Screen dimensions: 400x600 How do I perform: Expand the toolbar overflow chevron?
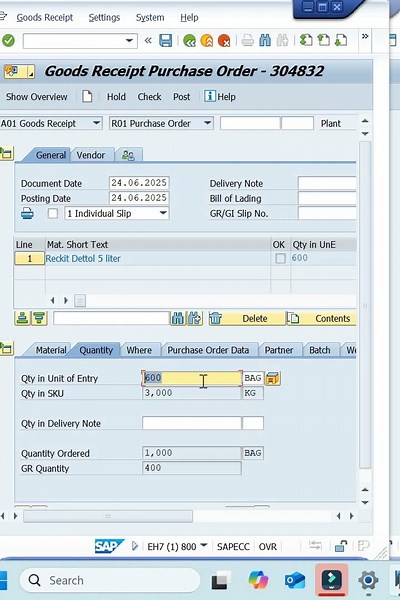point(365,36)
